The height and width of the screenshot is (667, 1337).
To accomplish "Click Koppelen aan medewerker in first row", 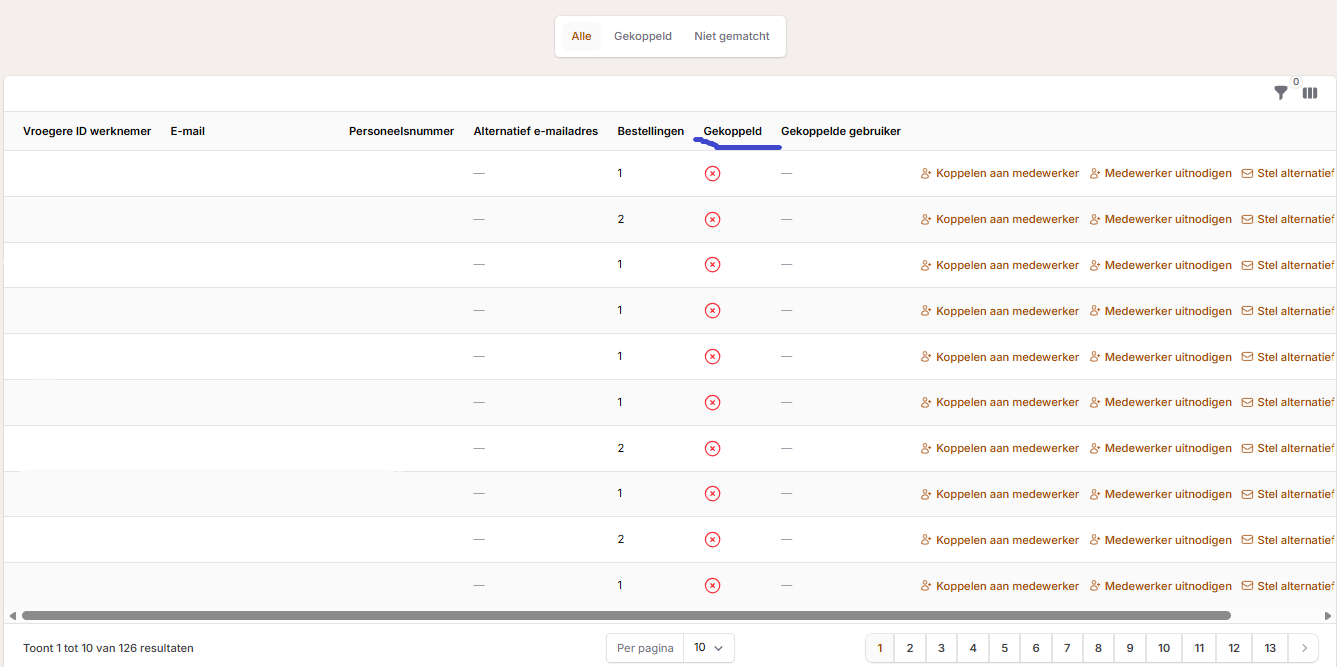I will (1000, 174).
